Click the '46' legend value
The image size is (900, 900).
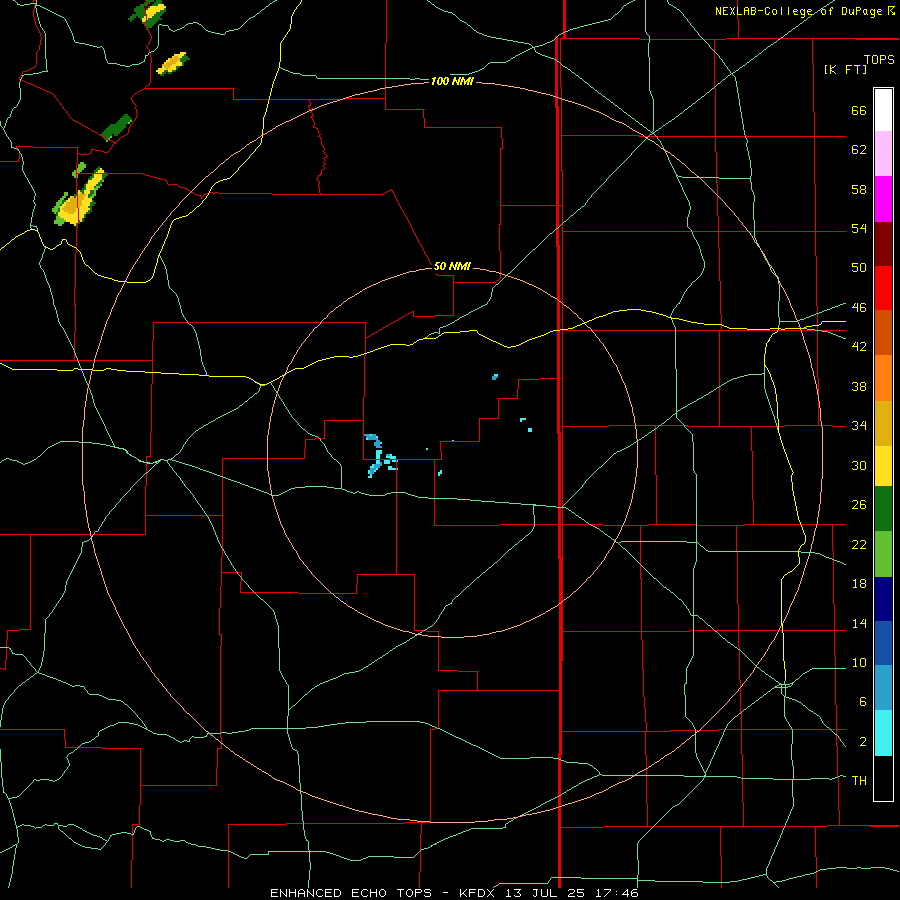coord(859,308)
